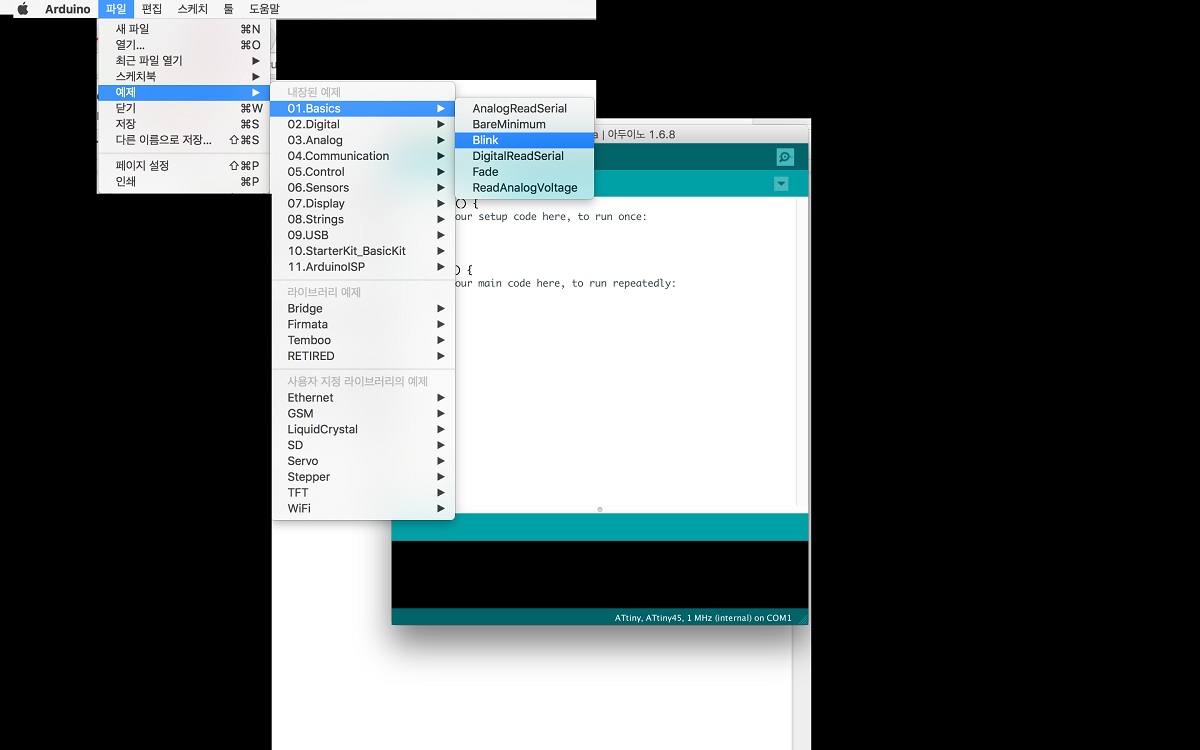This screenshot has height=750, width=1200.
Task: Choose 인쇄 in the file menu
Action: [185, 182]
